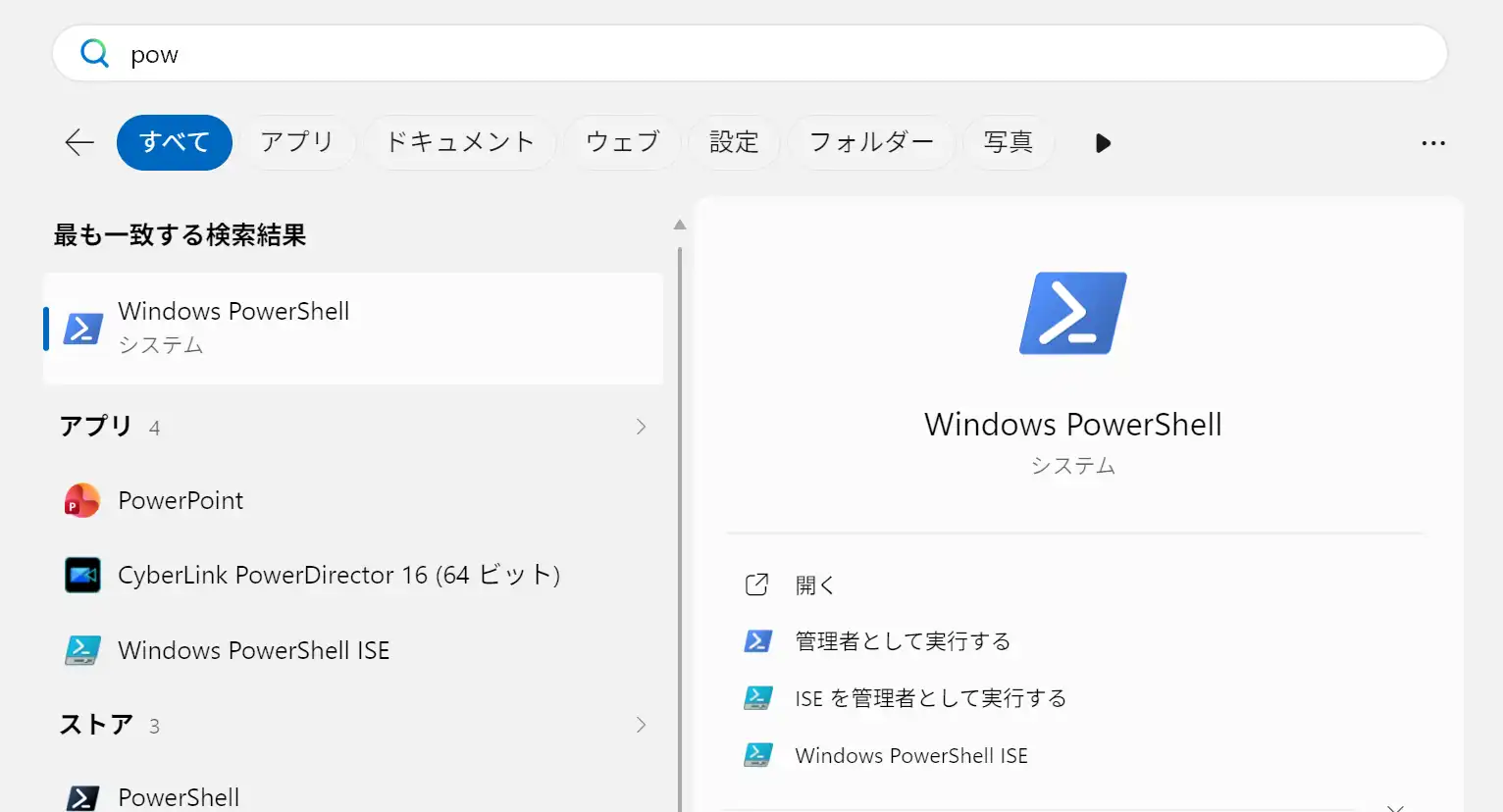Click the search magnifier icon
Image resolution: width=1503 pixels, height=812 pixels.
coord(94,53)
